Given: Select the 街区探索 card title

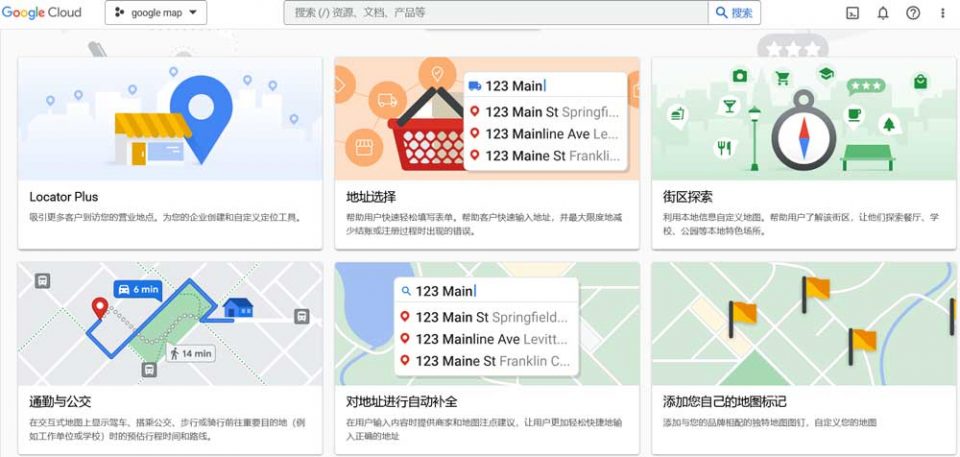Looking at the screenshot, I should pos(688,197).
